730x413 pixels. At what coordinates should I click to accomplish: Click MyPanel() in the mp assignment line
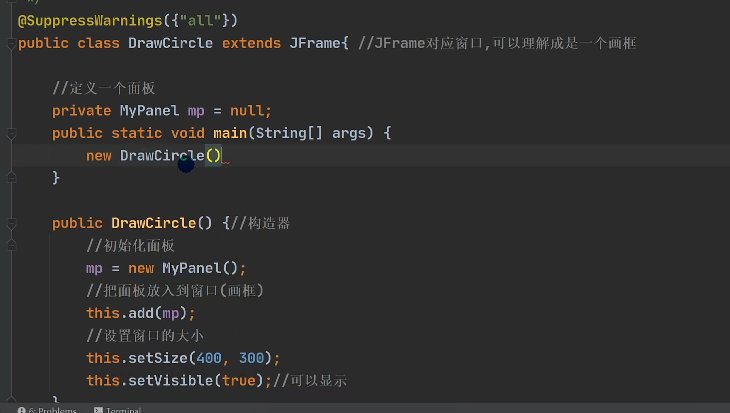point(200,268)
